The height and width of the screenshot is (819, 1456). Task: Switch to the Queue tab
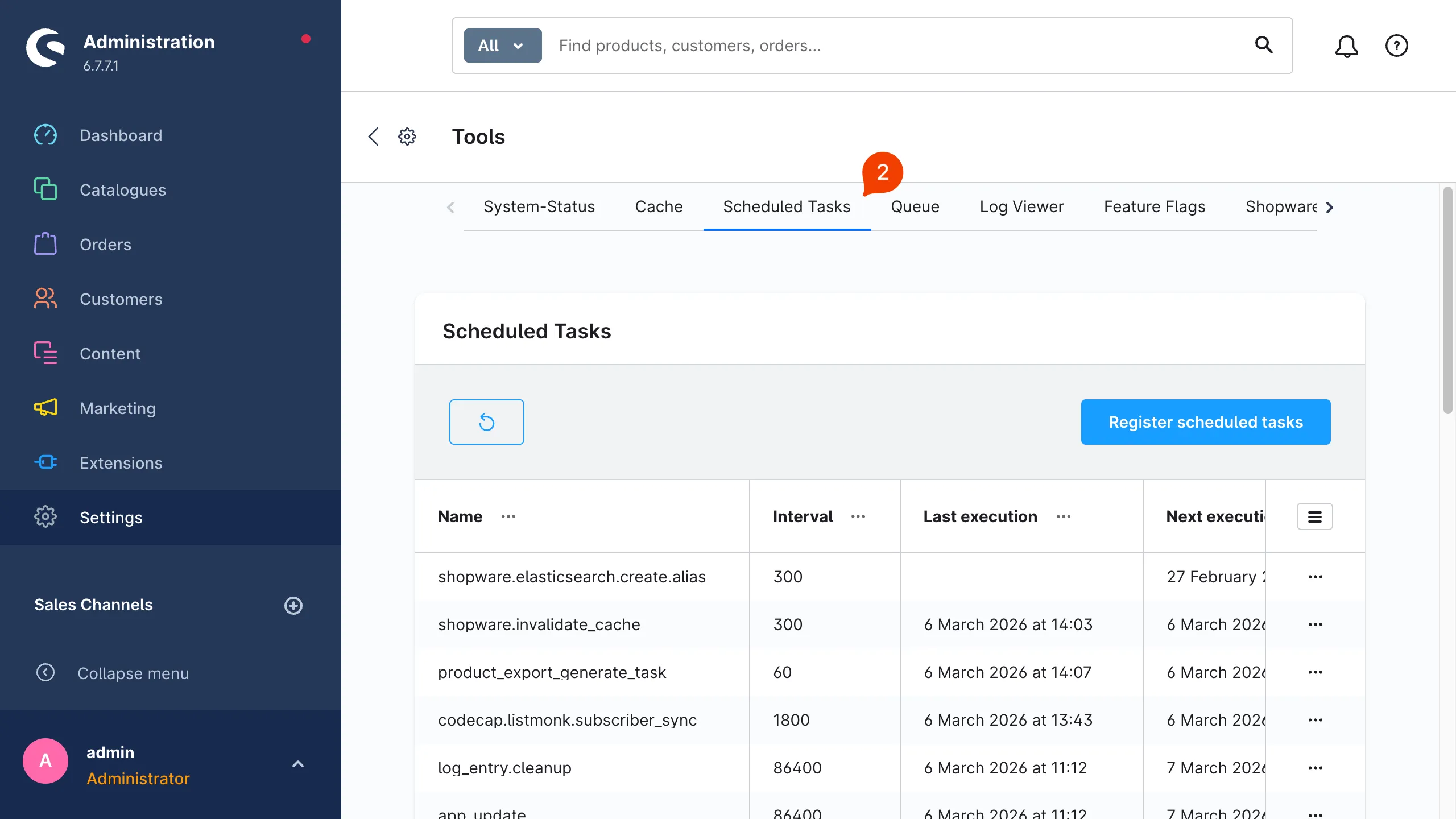click(x=914, y=206)
